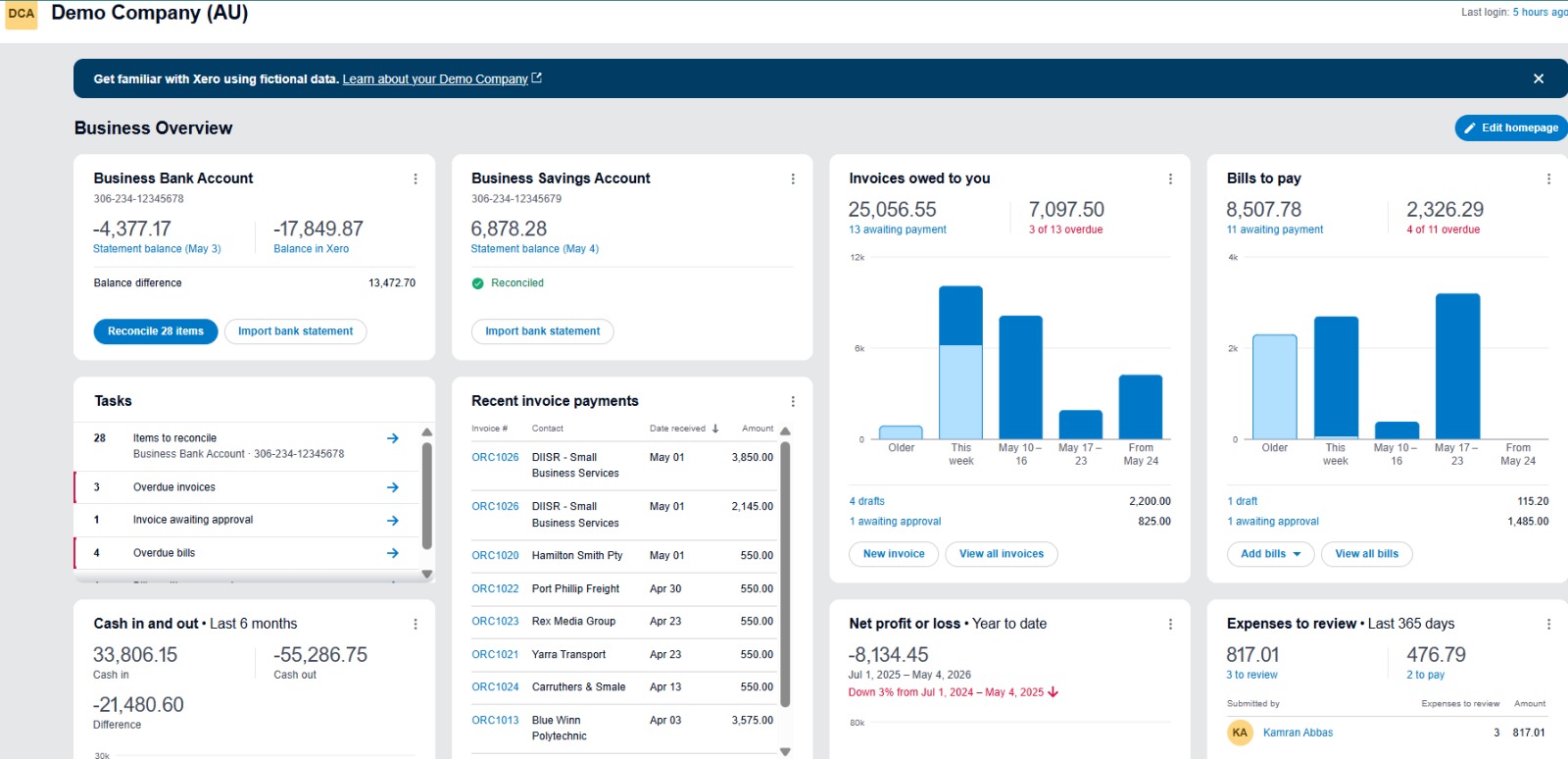Open Business Savings Account options menu

(793, 178)
